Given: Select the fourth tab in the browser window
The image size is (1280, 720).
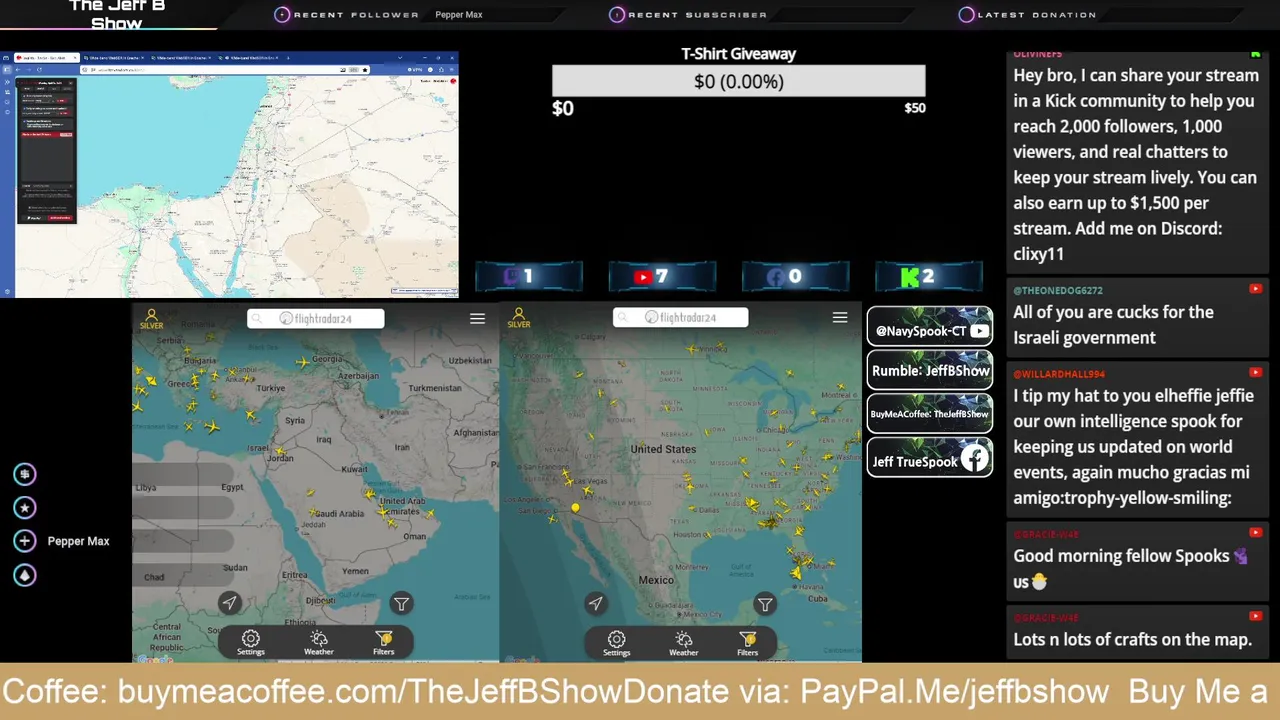Looking at the screenshot, I should (249, 58).
